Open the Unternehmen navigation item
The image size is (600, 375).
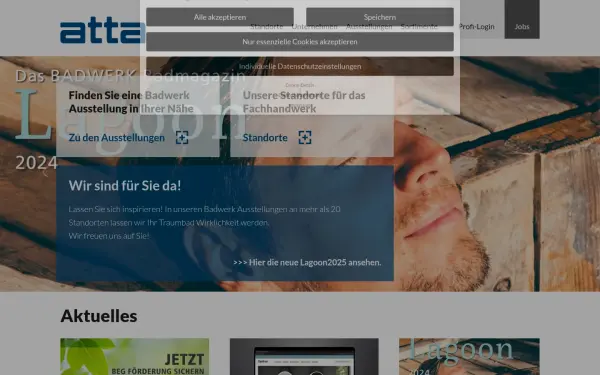coord(315,26)
